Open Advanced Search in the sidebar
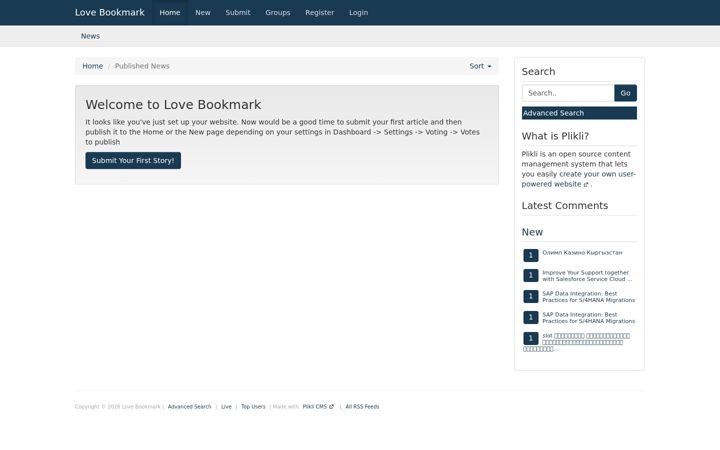 pyautogui.click(x=579, y=113)
